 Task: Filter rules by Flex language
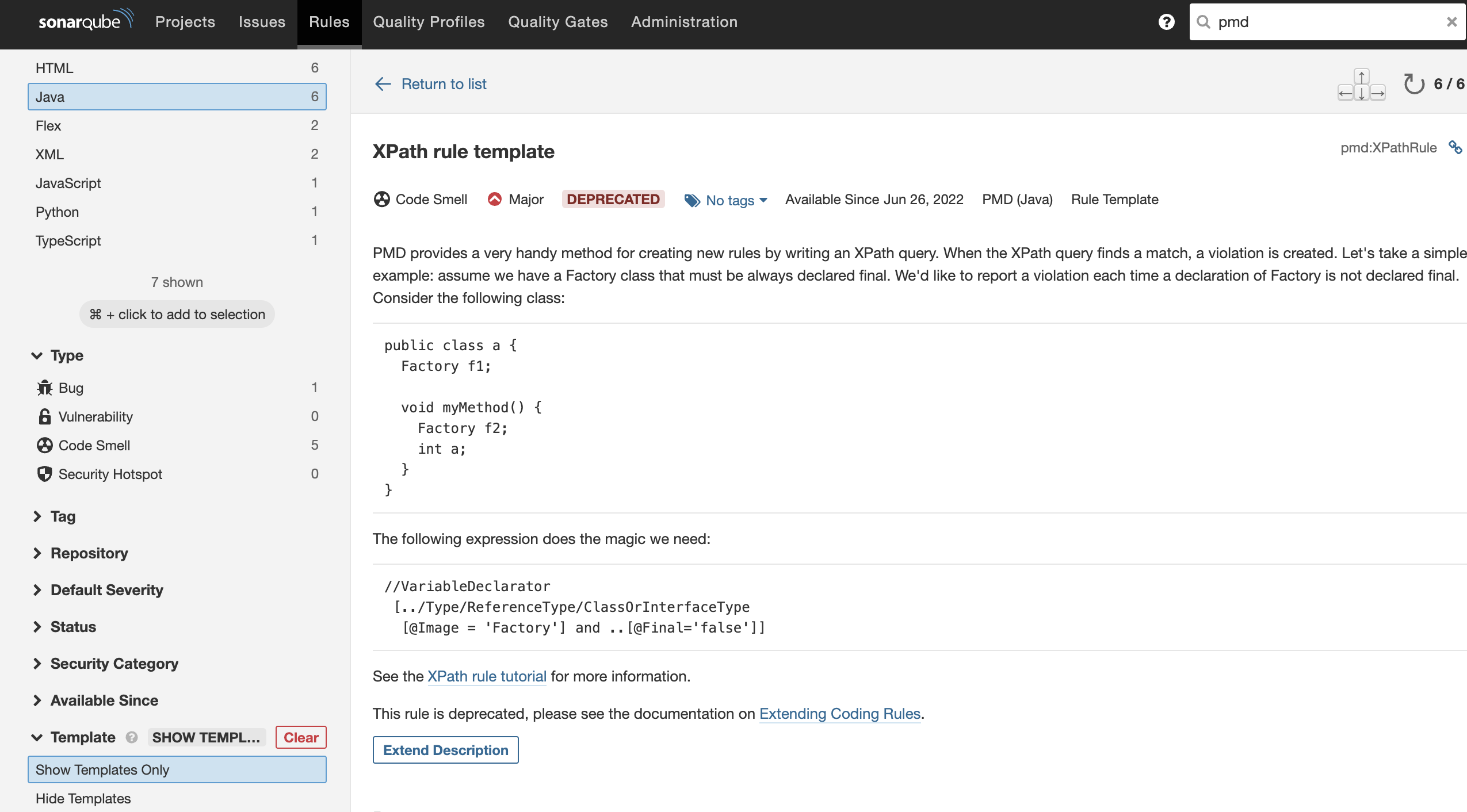click(x=177, y=125)
